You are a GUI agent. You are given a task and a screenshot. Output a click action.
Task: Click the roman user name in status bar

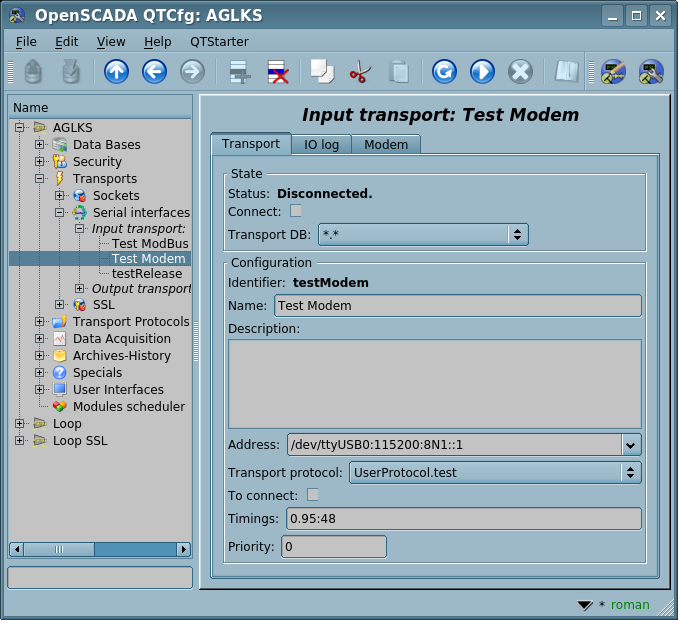[630, 604]
